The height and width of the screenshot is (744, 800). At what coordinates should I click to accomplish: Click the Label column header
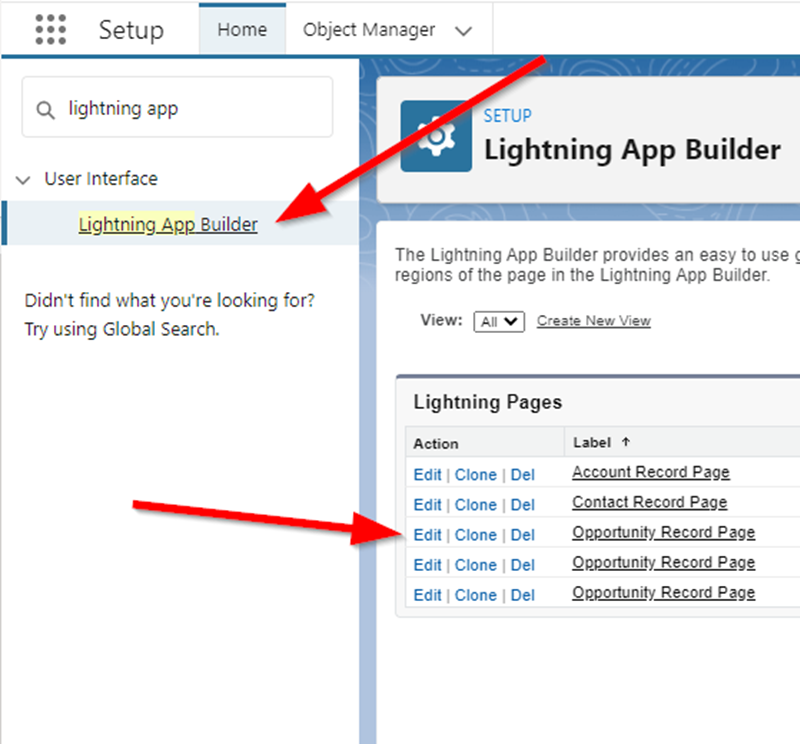(592, 442)
